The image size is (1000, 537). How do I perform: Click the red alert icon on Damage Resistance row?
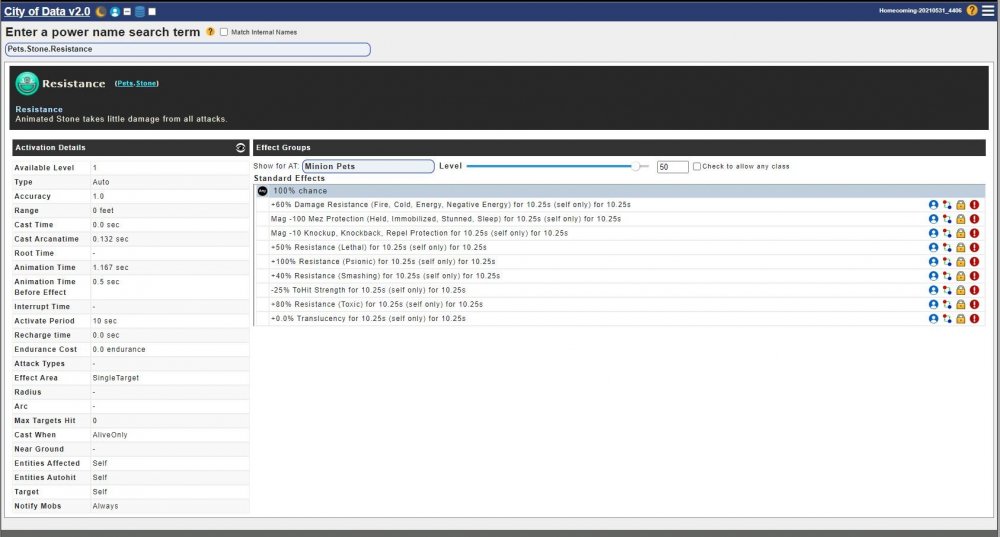click(x=974, y=205)
